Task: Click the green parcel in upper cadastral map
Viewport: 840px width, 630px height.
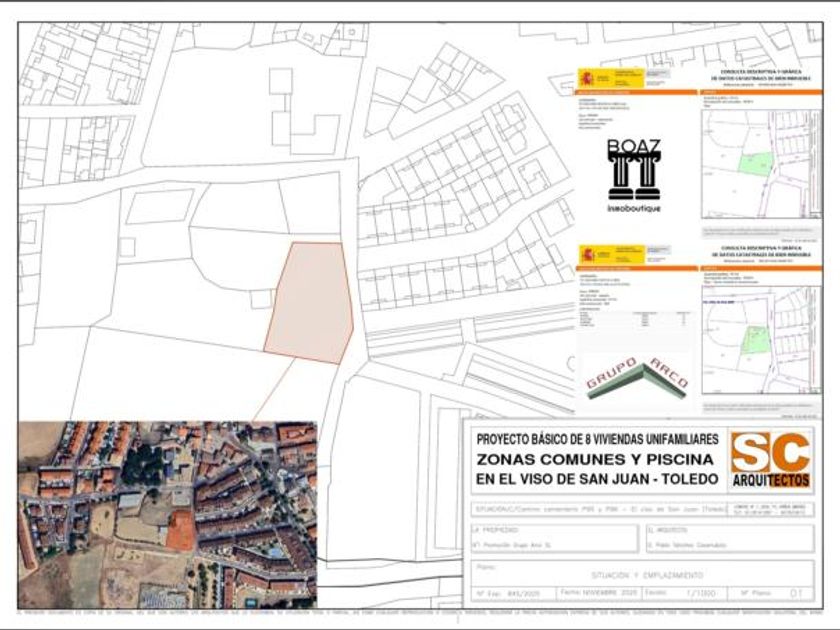Action: [756, 164]
